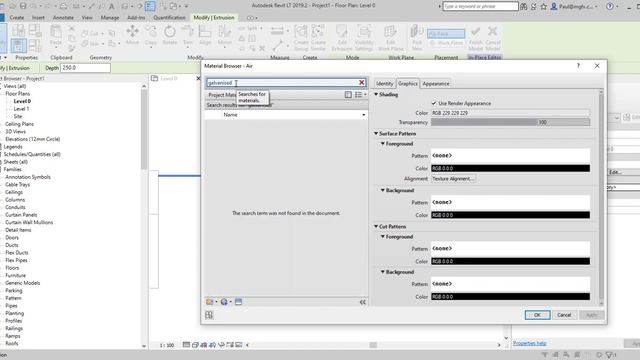Open the Insert ribbon tab
Viewport: 640px width, 360px height.
(x=38, y=18)
